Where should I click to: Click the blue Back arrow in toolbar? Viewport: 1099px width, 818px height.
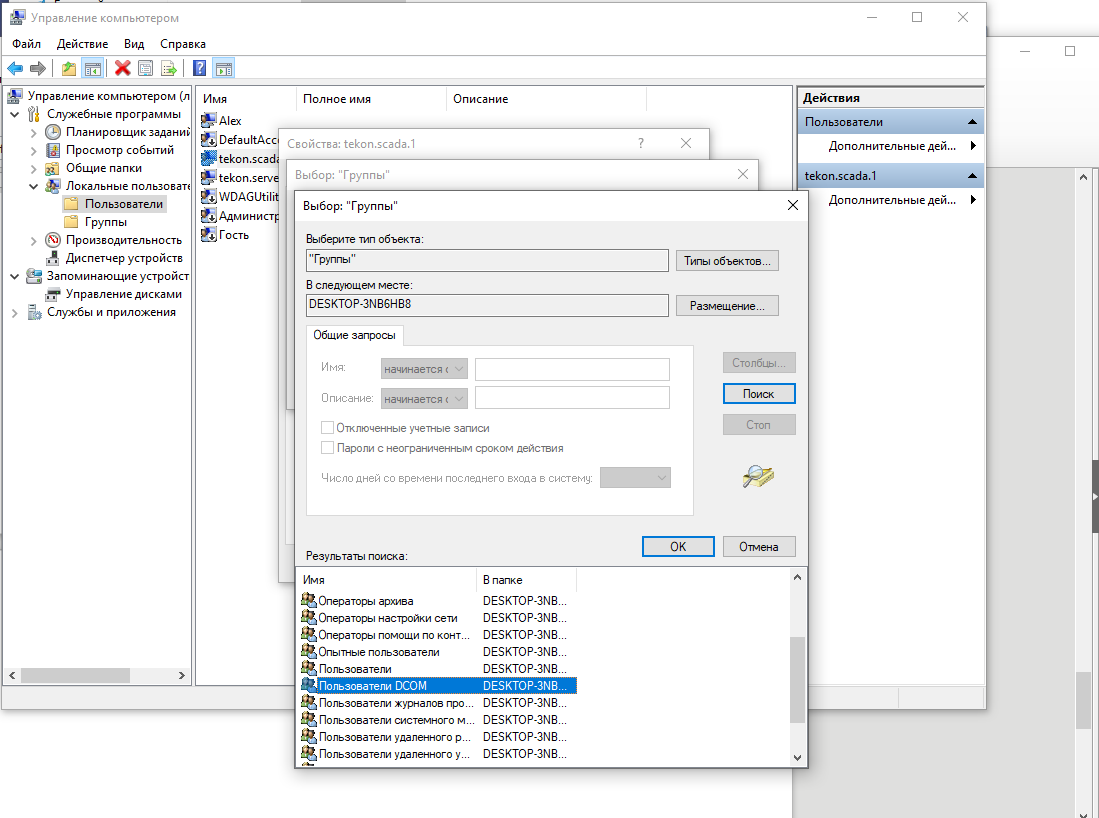pyautogui.click(x=15, y=68)
